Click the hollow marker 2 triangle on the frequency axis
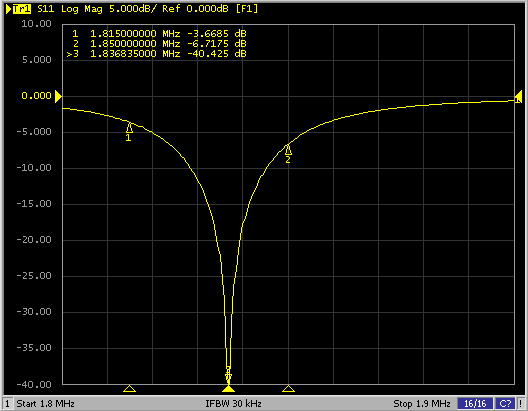Image resolution: width=528 pixels, height=411 pixels. 288,389
